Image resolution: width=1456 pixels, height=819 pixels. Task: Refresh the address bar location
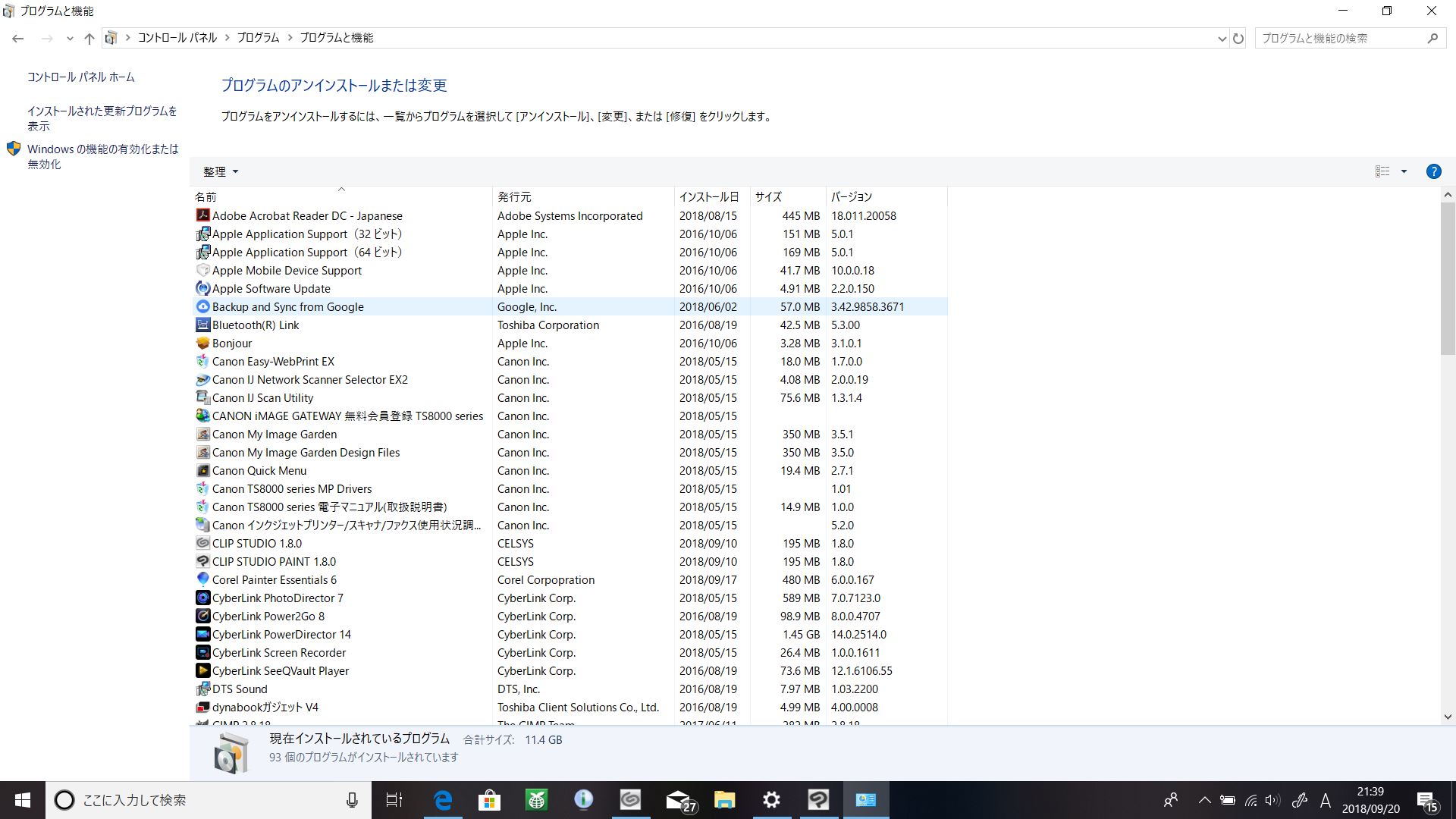click(x=1238, y=38)
